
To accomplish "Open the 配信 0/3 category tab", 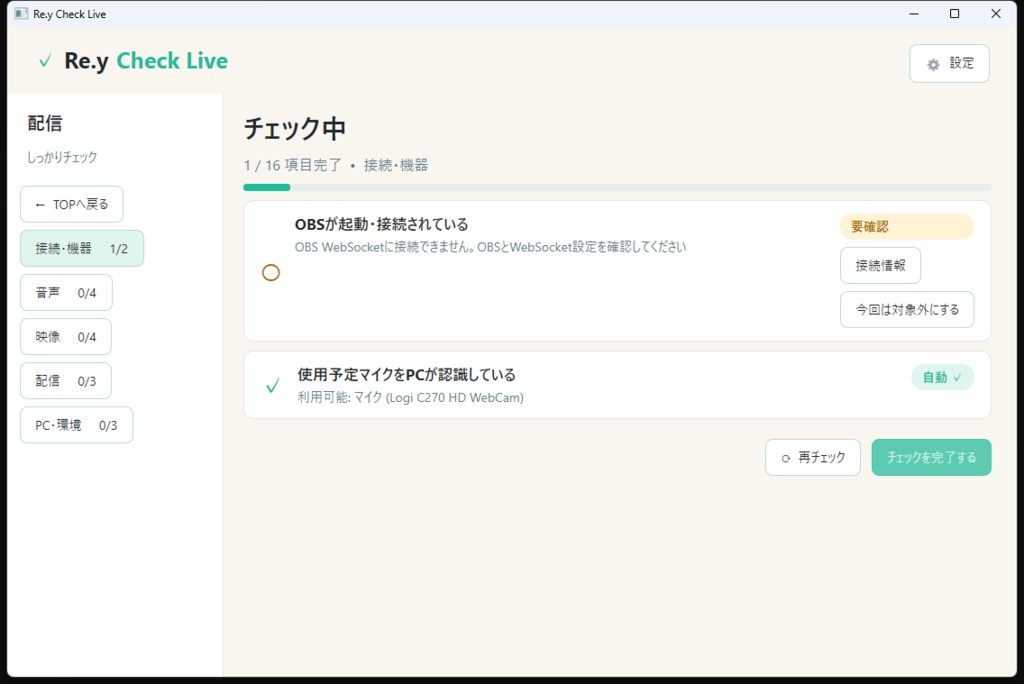I will (x=66, y=381).
